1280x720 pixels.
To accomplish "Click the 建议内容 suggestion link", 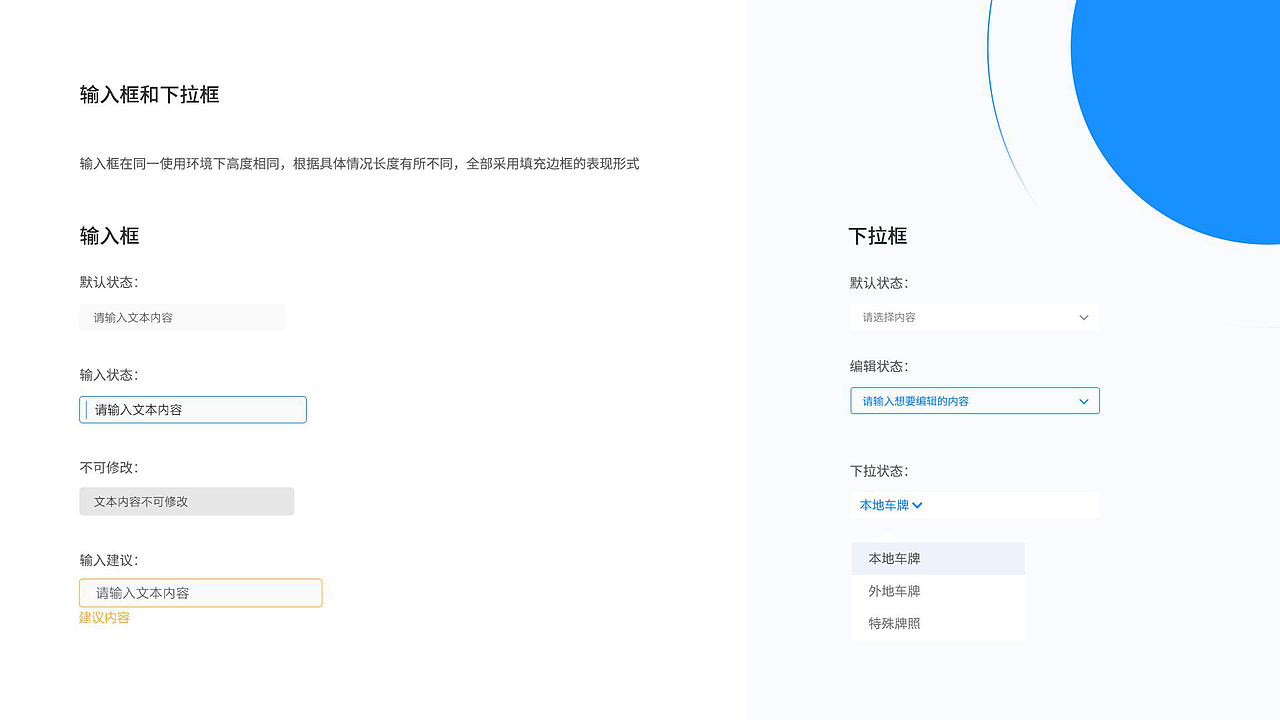I will pyautogui.click(x=103, y=618).
